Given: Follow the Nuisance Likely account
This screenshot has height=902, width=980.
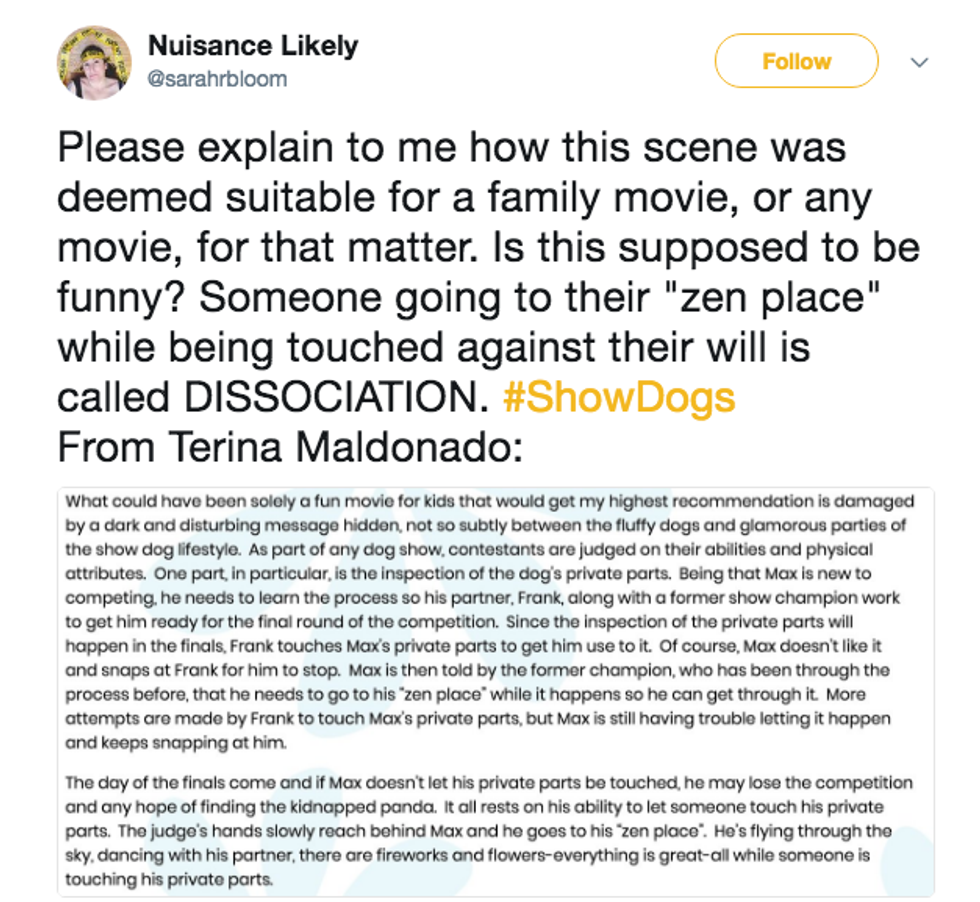Looking at the screenshot, I should pos(795,61).
